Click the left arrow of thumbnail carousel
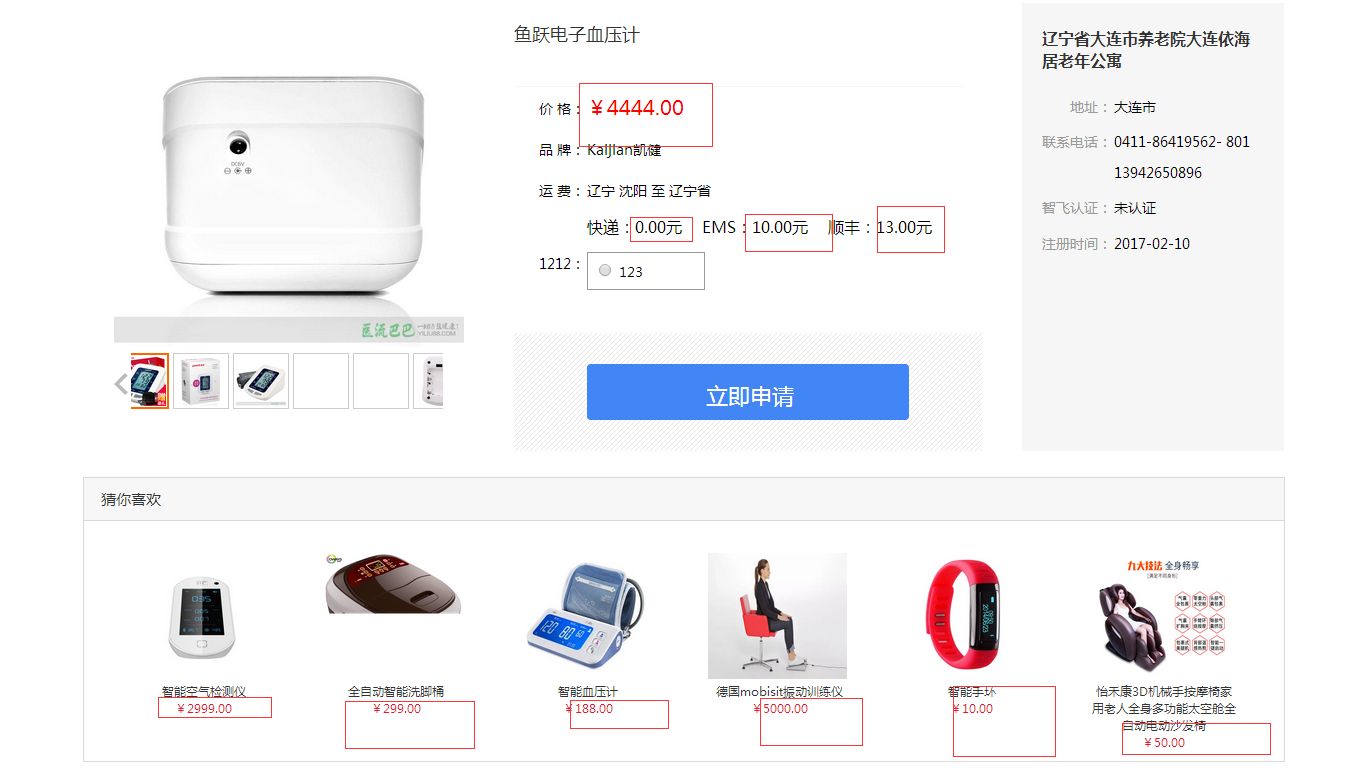1349x771 pixels. pos(121,383)
